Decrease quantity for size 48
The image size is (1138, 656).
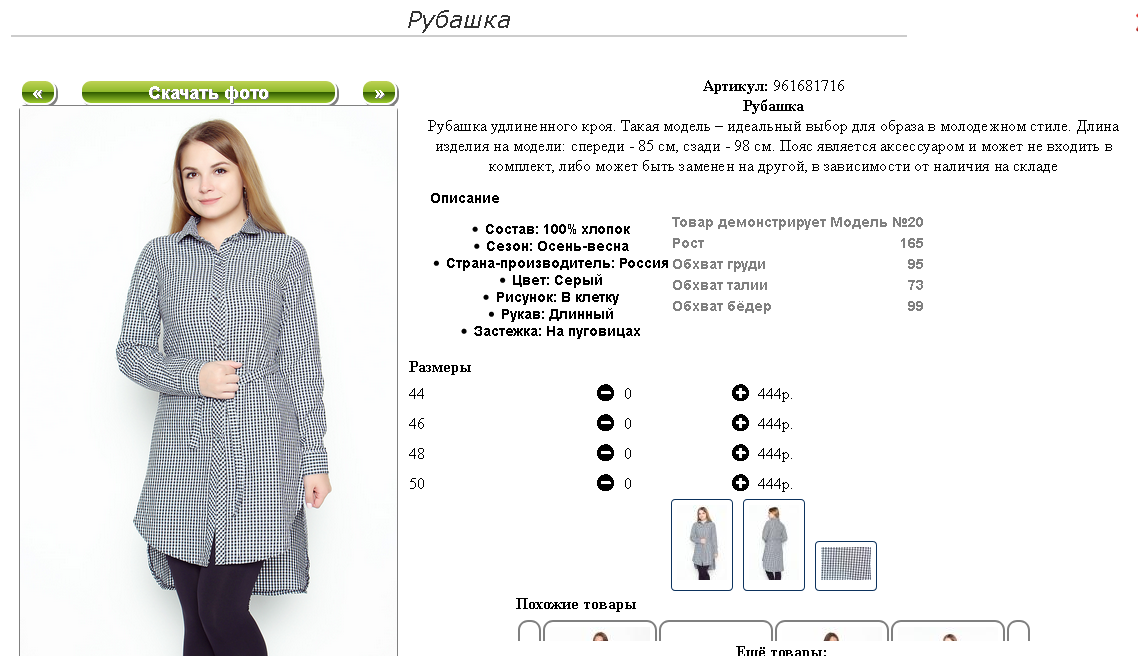605,453
